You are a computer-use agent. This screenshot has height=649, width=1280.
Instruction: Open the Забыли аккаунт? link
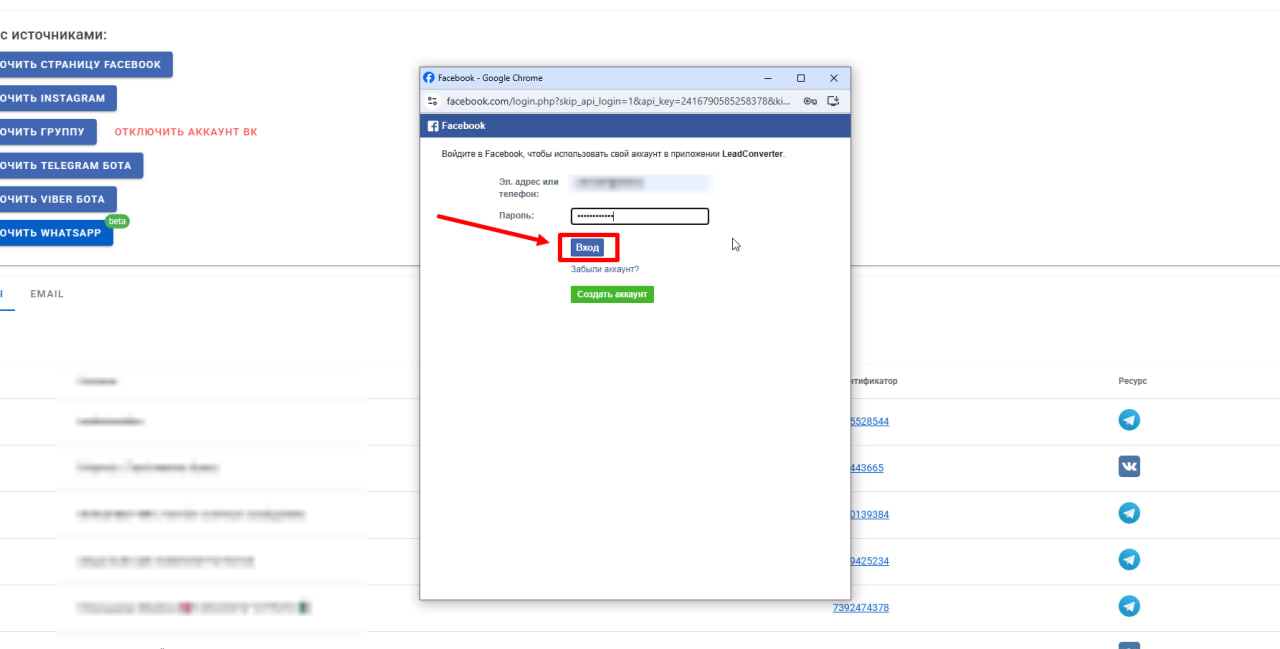604,269
